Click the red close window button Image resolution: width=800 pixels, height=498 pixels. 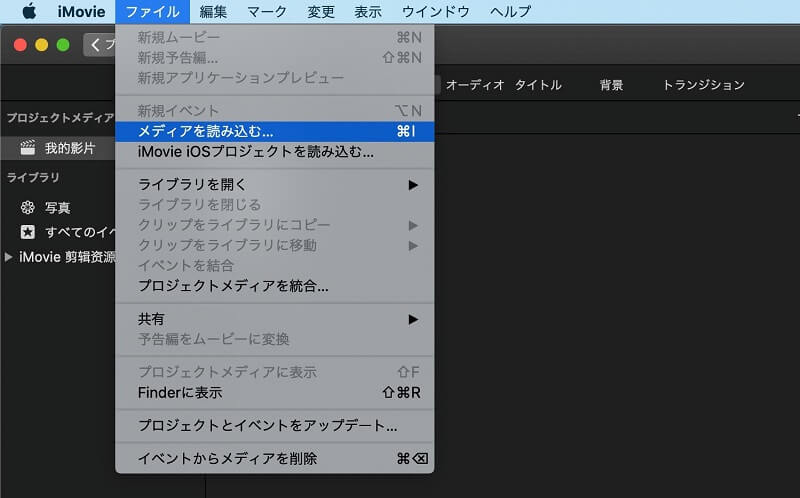click(x=20, y=45)
